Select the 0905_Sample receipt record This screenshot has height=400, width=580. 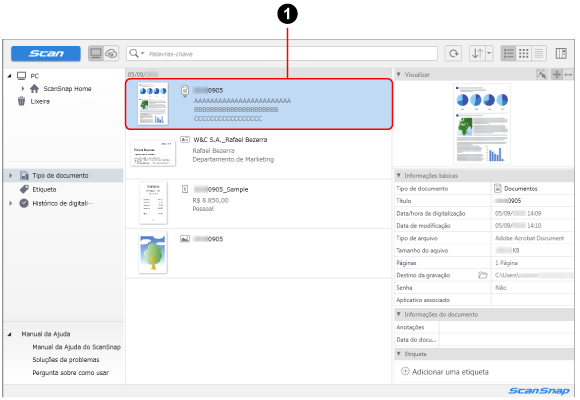pyautogui.click(x=258, y=204)
